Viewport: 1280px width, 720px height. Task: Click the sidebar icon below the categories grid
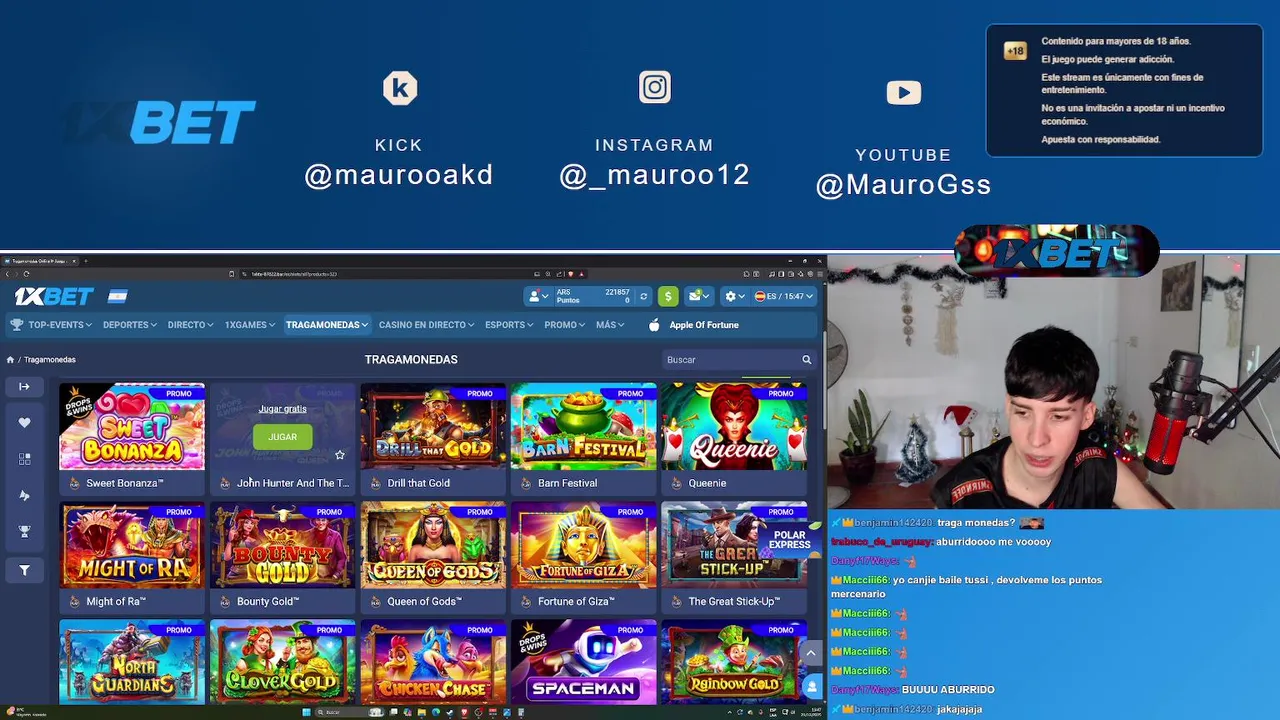24,495
